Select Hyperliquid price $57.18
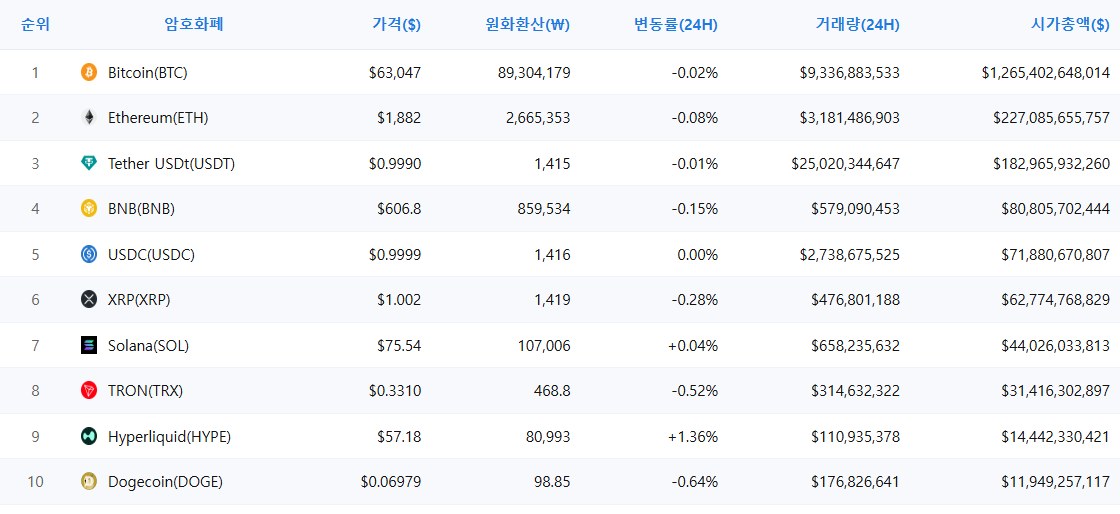Image resolution: width=1120 pixels, height=514 pixels. 399,437
